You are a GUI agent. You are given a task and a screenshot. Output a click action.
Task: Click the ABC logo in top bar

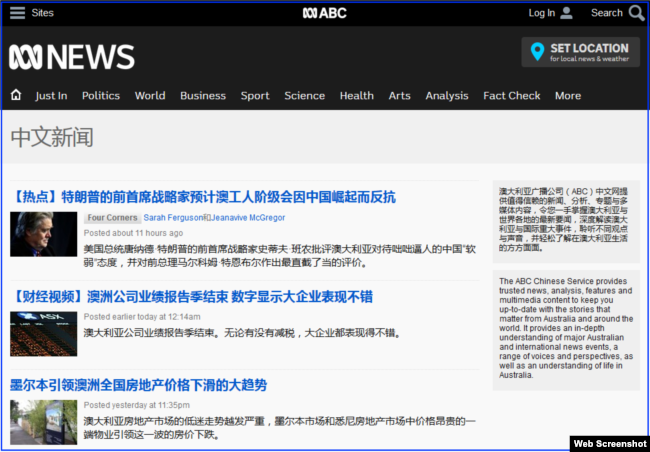(325, 13)
